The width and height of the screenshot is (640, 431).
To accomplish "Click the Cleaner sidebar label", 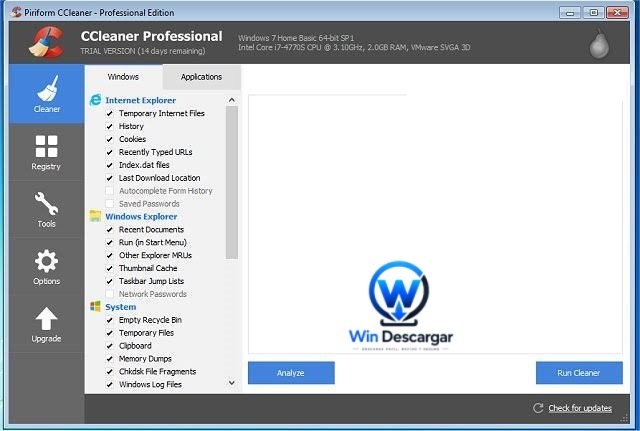I will coord(47,109).
